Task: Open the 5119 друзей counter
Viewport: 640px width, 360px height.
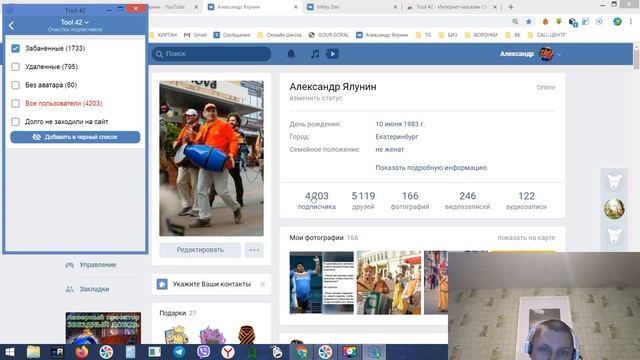Action: 363,200
